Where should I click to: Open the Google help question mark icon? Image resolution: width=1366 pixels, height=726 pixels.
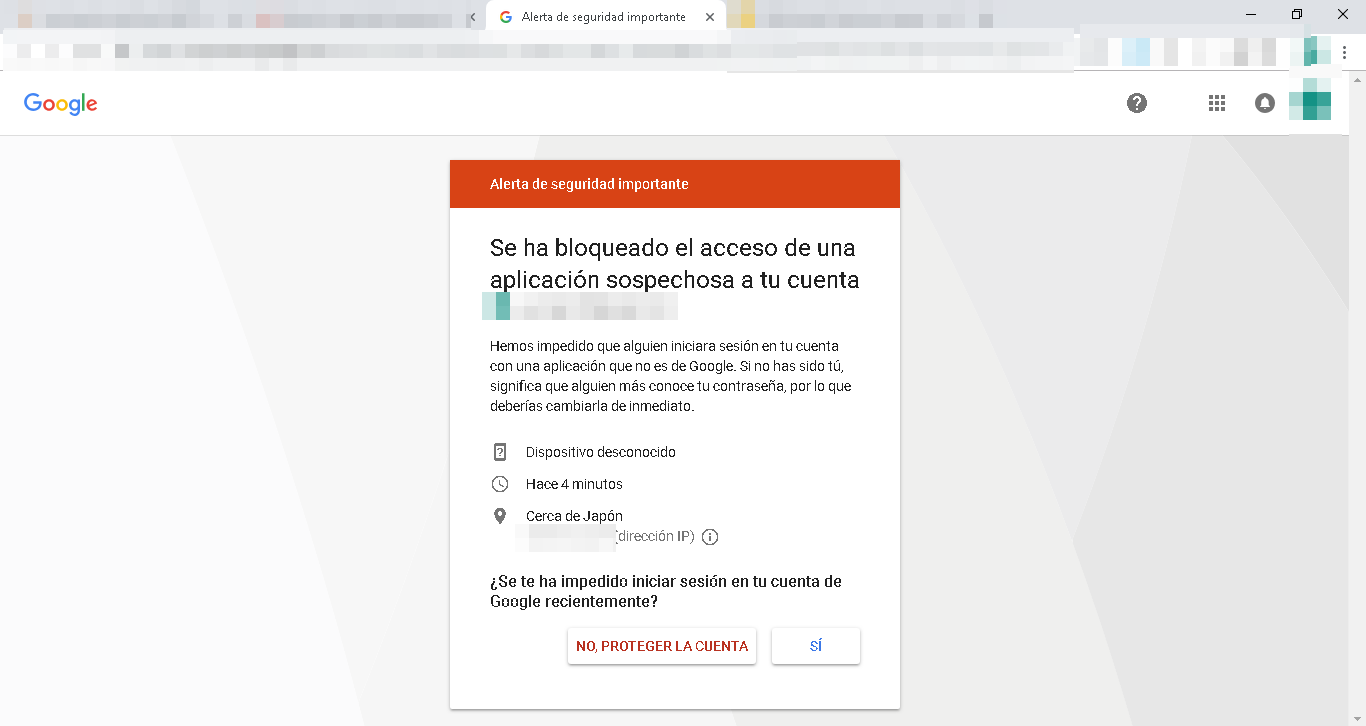pyautogui.click(x=1137, y=103)
